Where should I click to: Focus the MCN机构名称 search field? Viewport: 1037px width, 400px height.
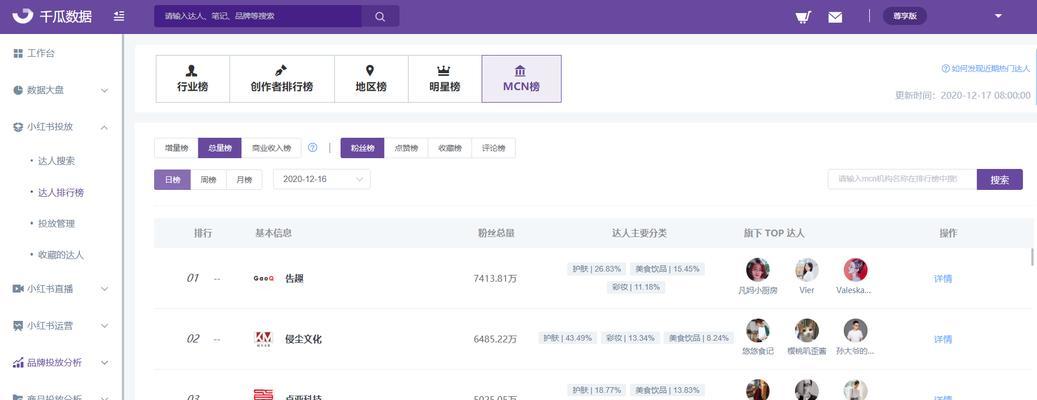point(902,179)
